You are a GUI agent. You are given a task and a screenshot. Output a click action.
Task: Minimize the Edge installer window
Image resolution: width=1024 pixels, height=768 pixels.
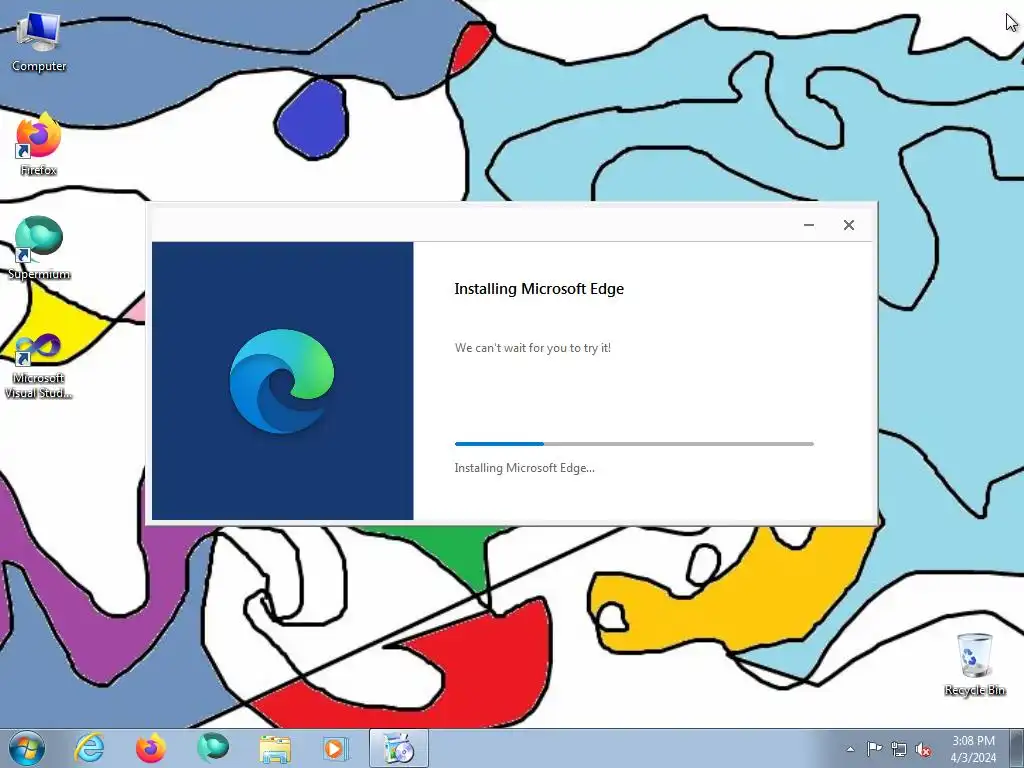pyautogui.click(x=808, y=225)
